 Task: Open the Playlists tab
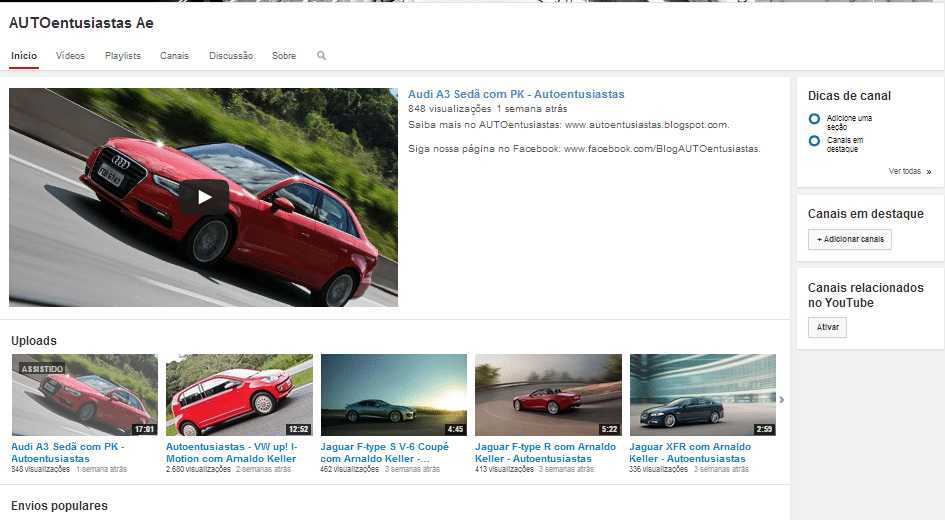(x=122, y=56)
